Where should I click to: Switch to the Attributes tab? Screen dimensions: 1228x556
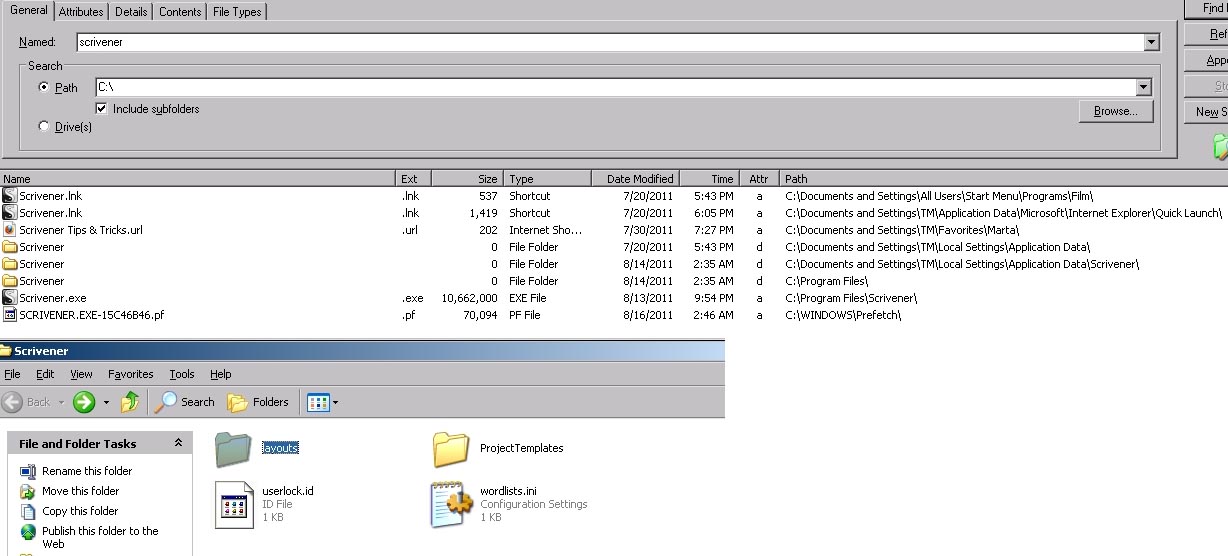[x=81, y=12]
